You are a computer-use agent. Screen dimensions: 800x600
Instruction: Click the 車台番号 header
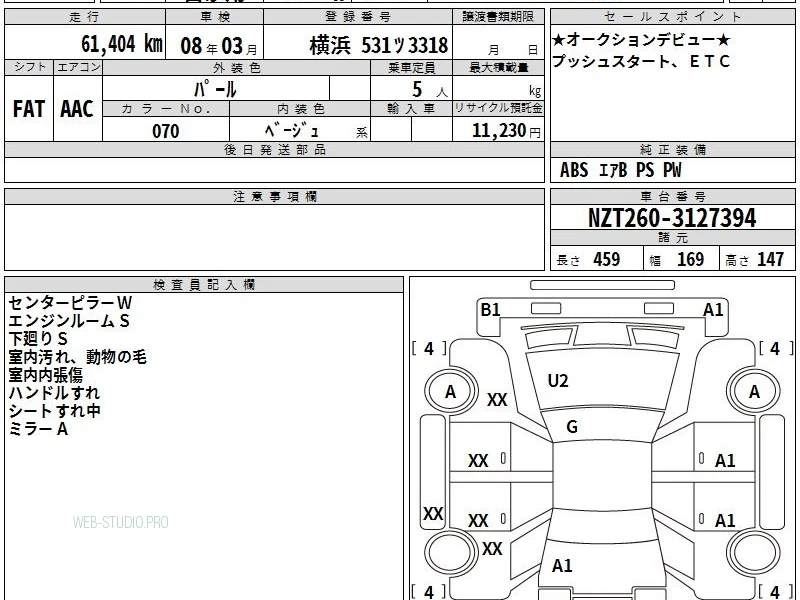click(672, 196)
